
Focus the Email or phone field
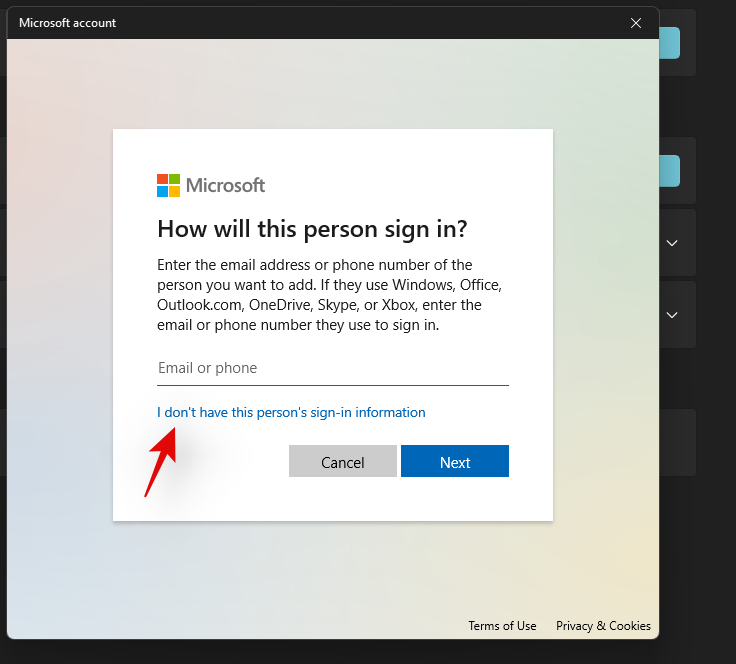click(333, 368)
